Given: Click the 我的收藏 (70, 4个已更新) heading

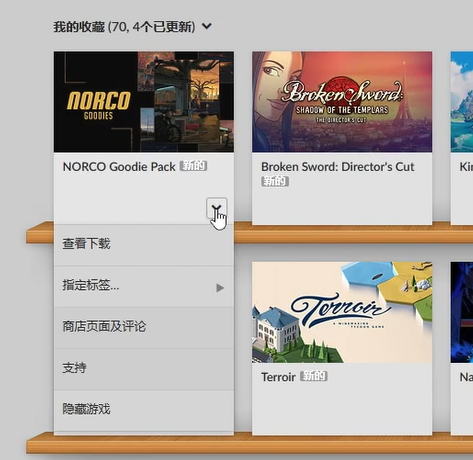Looking at the screenshot, I should pos(124,27).
